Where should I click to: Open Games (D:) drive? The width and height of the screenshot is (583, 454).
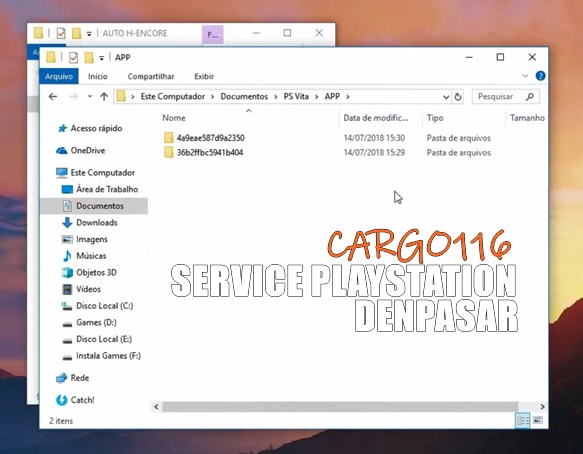pos(96,322)
